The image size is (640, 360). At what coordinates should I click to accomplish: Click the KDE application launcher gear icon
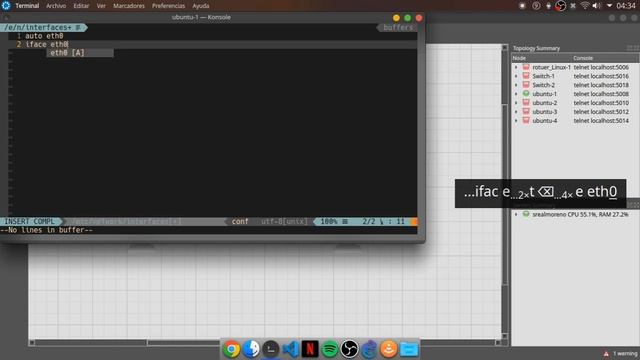[x=6, y=5]
